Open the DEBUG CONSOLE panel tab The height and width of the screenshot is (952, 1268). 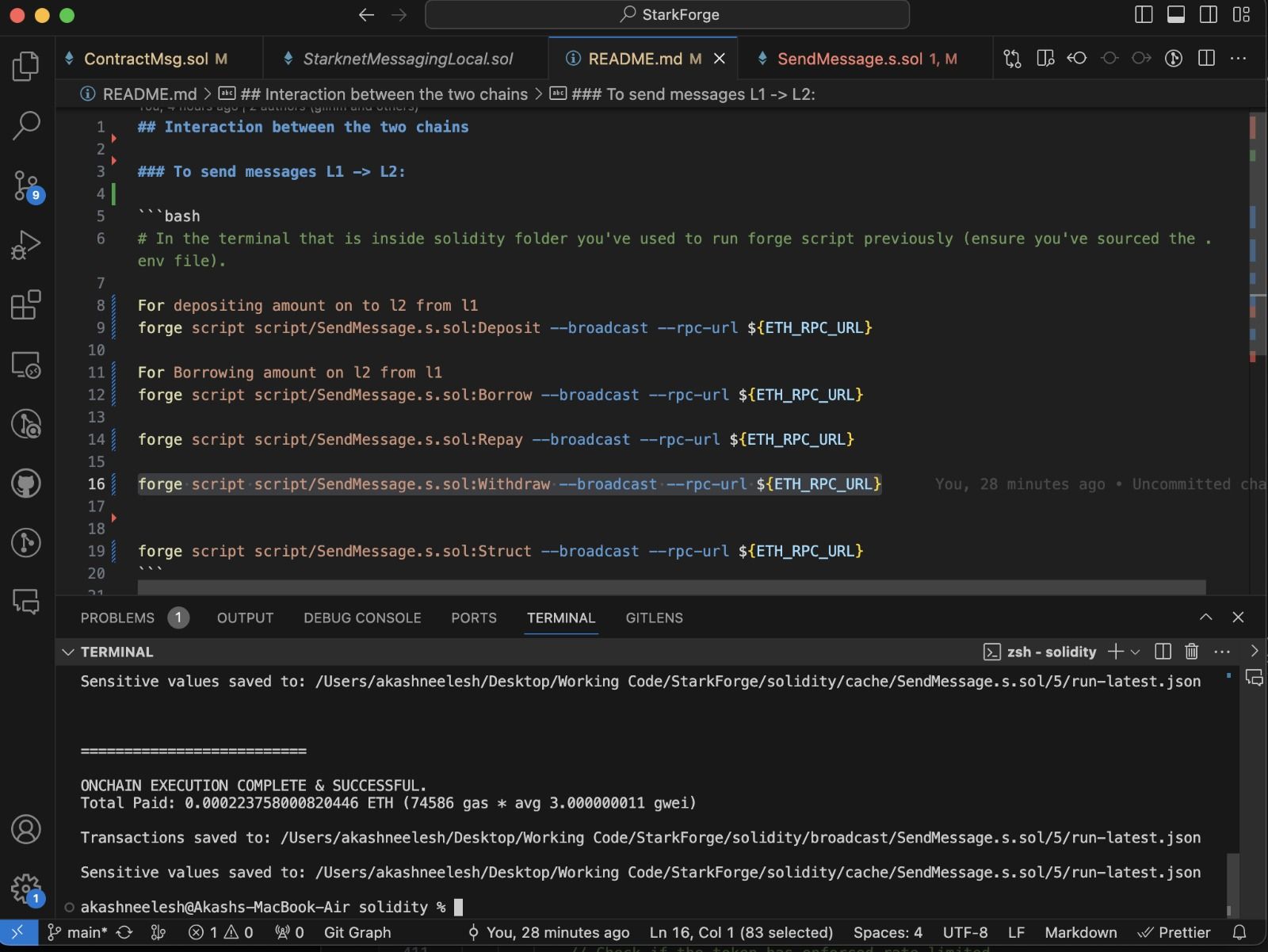click(x=362, y=617)
